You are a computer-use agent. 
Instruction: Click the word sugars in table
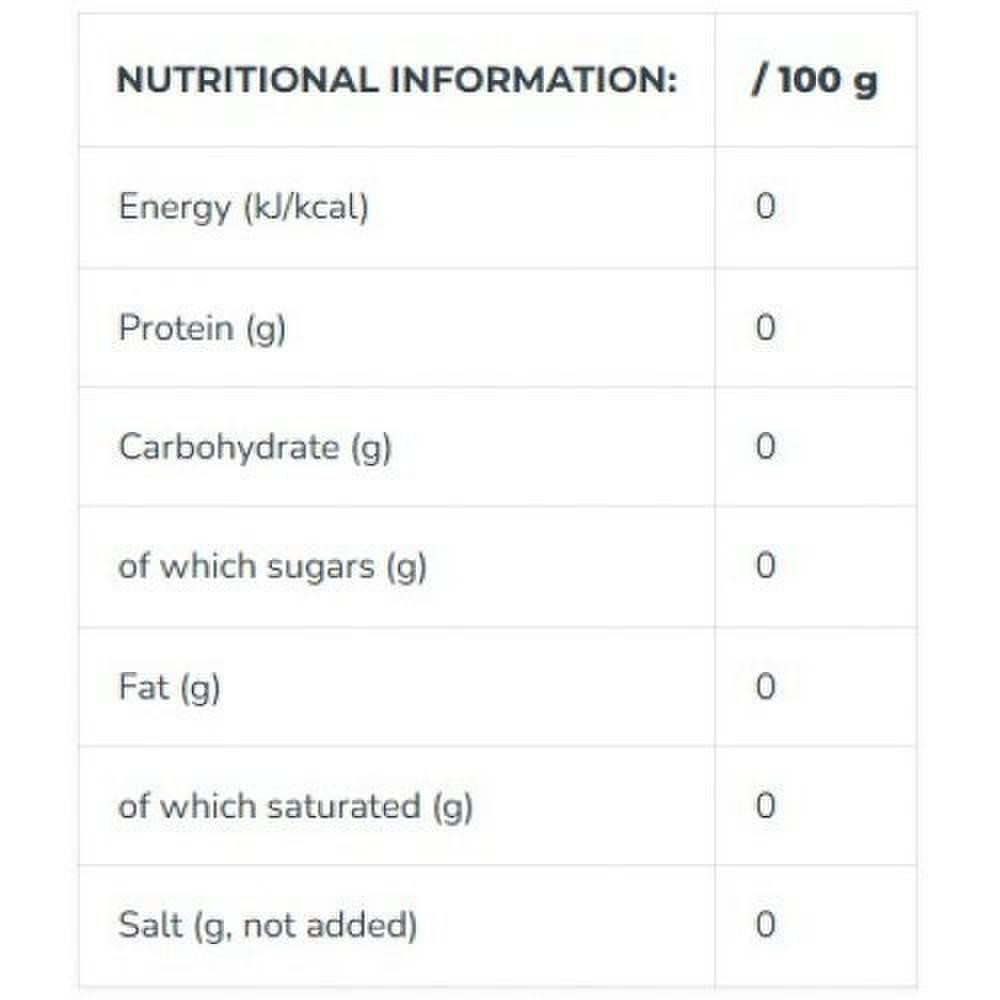(321, 568)
